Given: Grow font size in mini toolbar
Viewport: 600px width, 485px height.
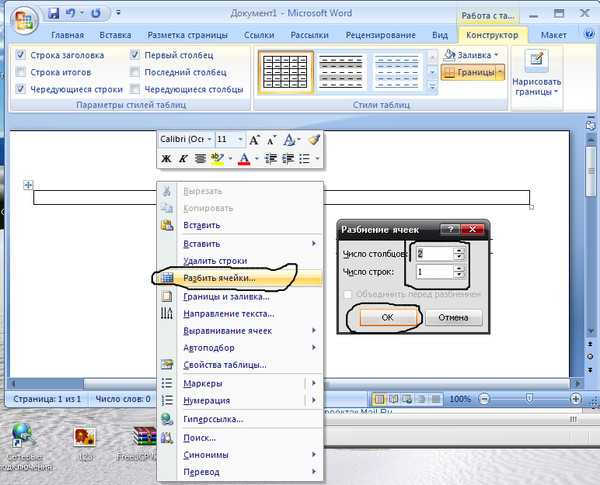Looking at the screenshot, I should click(x=254, y=140).
